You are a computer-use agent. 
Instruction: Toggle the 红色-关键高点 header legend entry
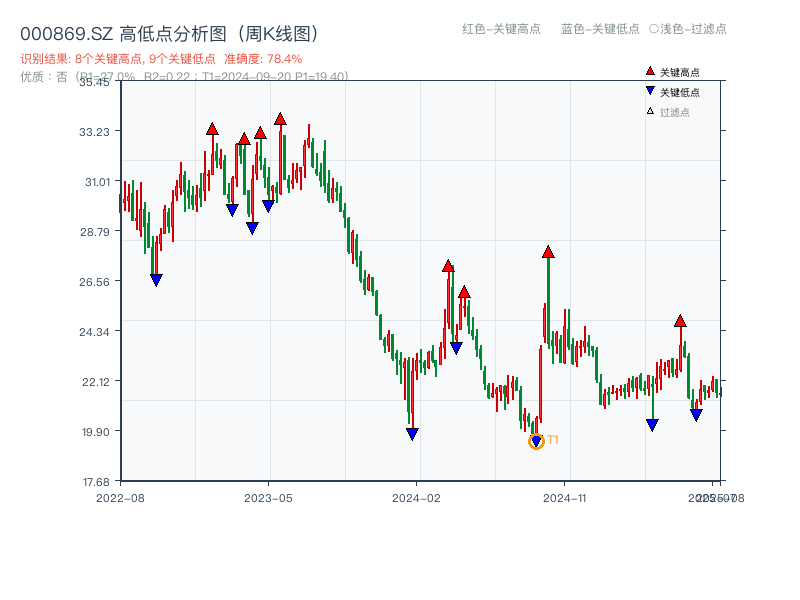[501, 29]
